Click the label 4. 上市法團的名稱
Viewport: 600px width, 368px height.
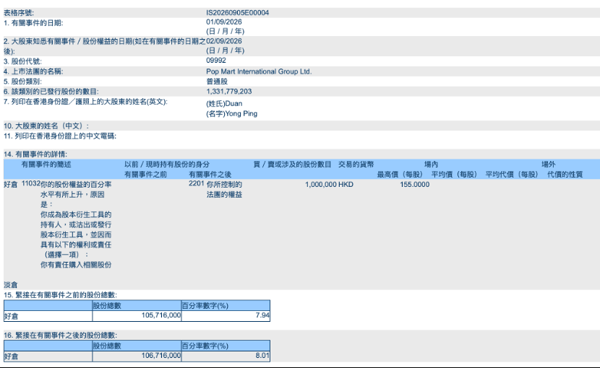point(33,72)
